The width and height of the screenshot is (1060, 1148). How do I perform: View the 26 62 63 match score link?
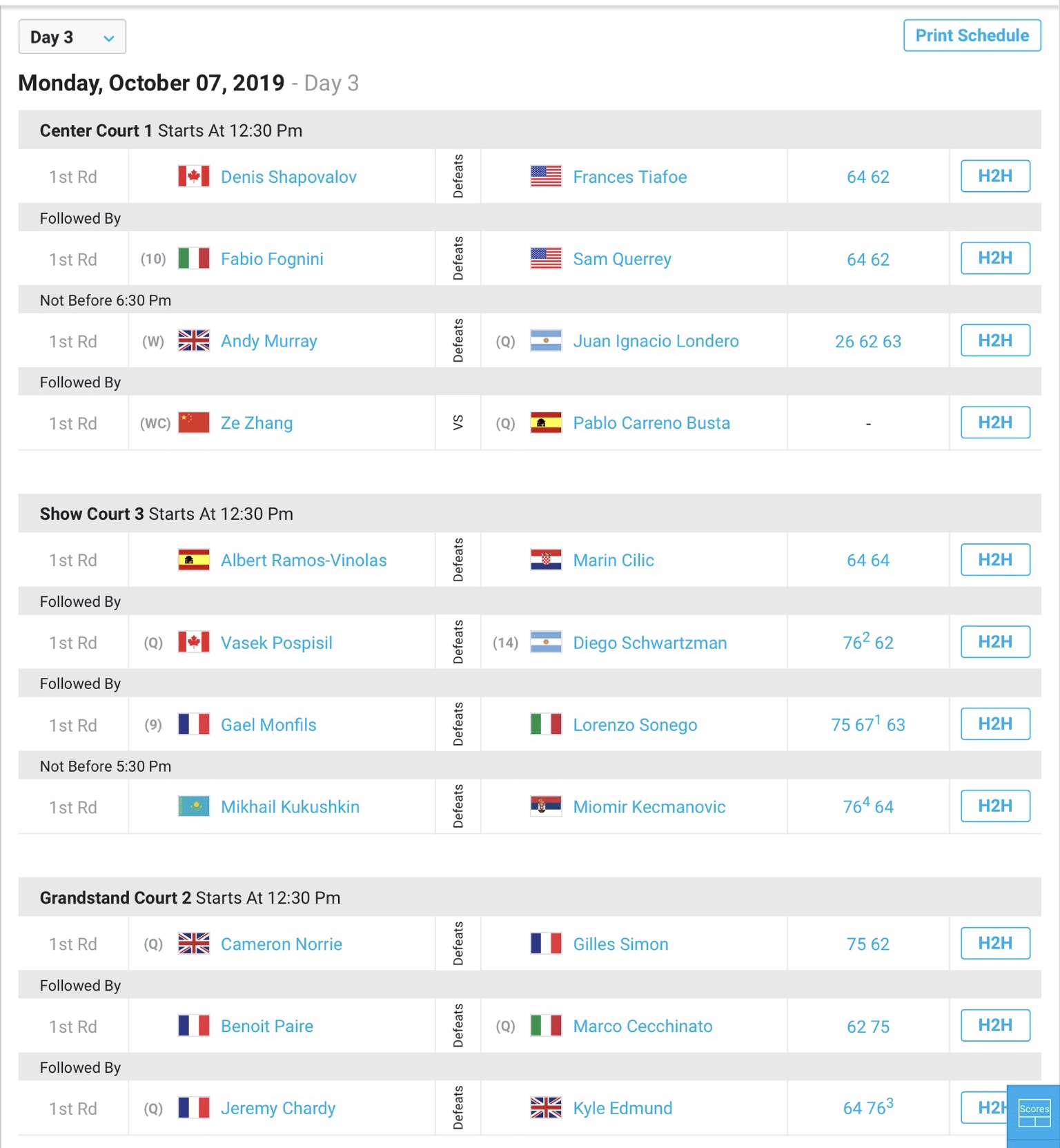coord(868,342)
